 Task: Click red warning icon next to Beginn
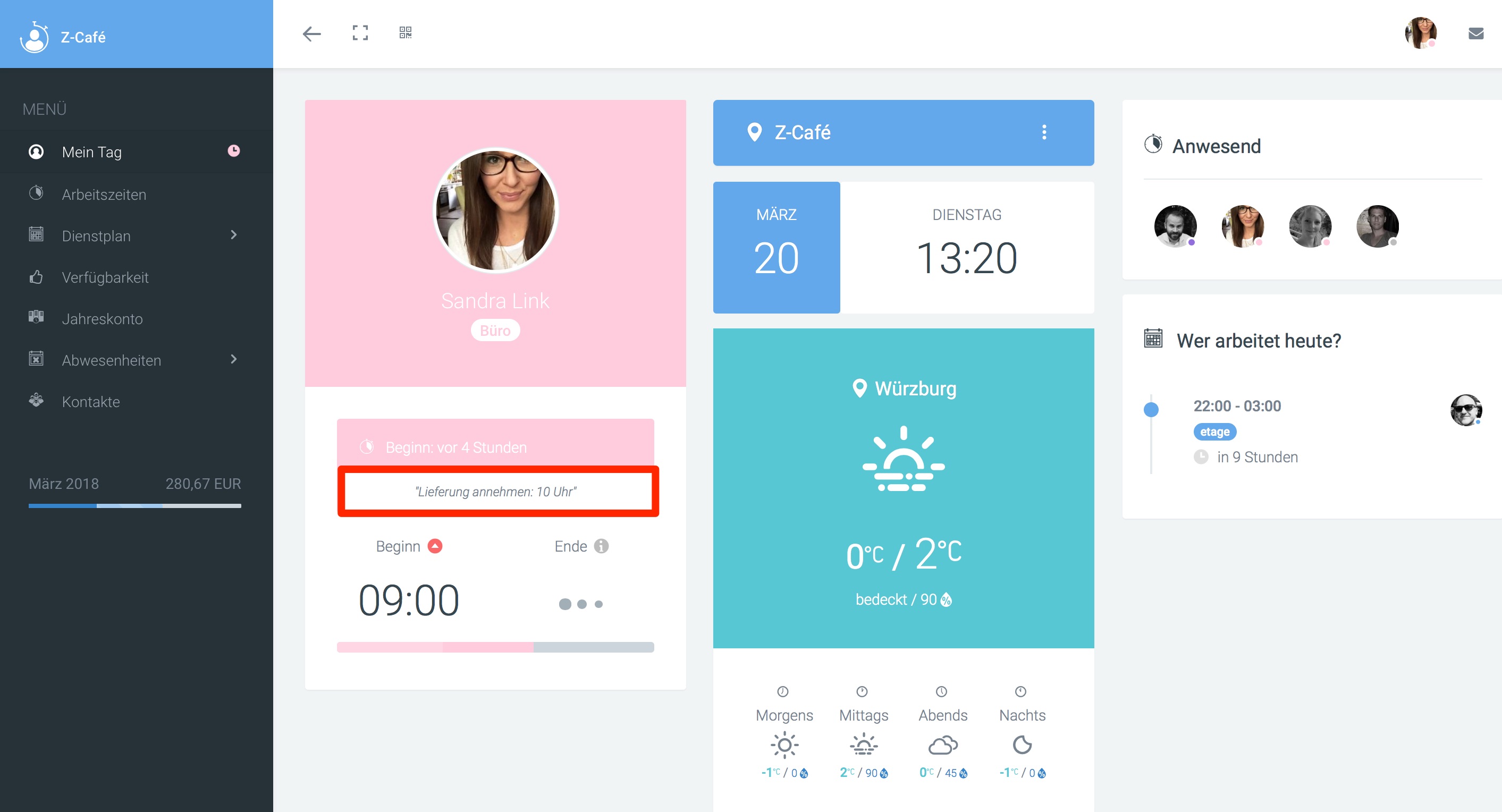tap(435, 546)
